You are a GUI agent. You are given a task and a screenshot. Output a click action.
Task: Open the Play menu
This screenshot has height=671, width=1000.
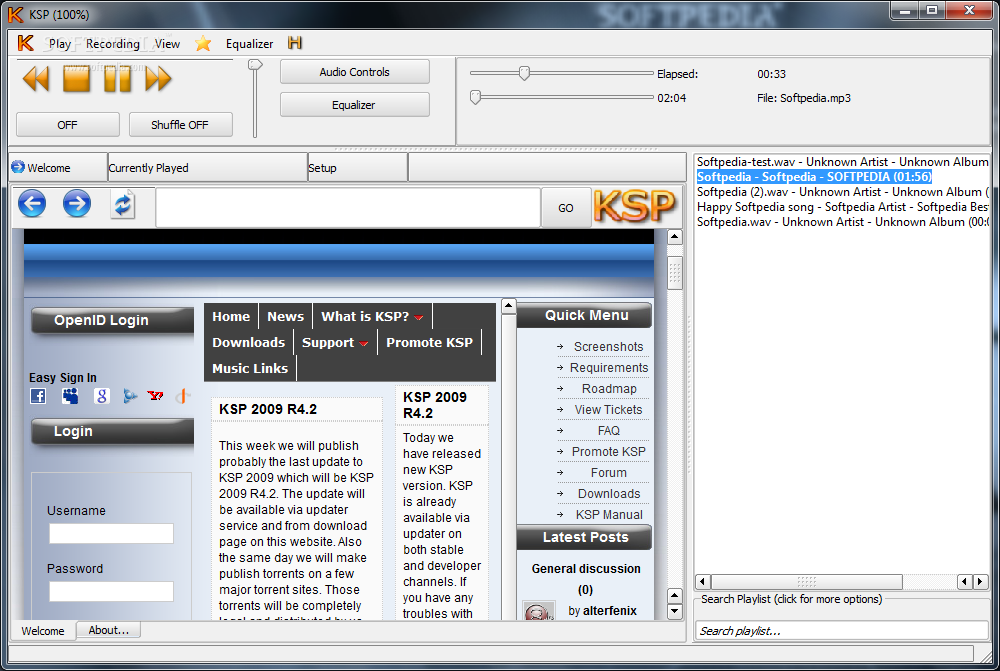click(60, 43)
